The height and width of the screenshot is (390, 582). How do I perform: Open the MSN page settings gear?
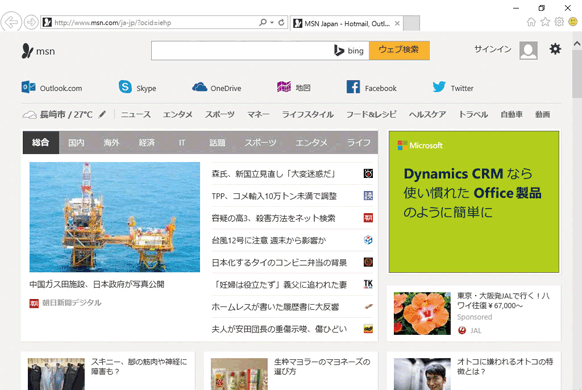click(555, 49)
